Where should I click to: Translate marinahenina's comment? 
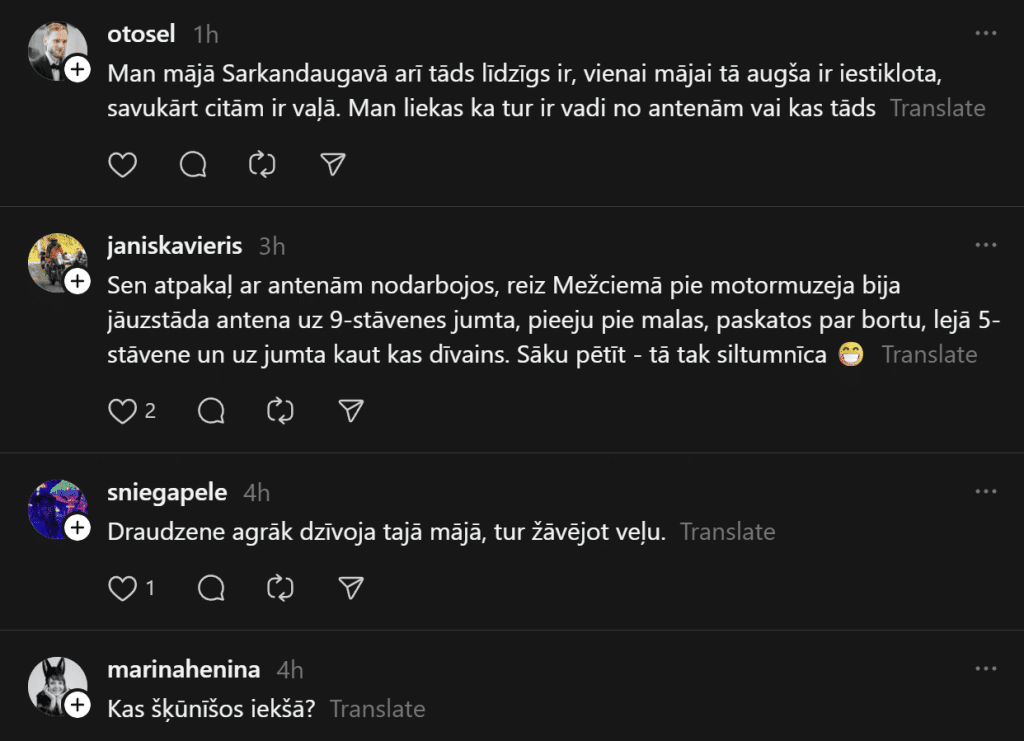377,709
